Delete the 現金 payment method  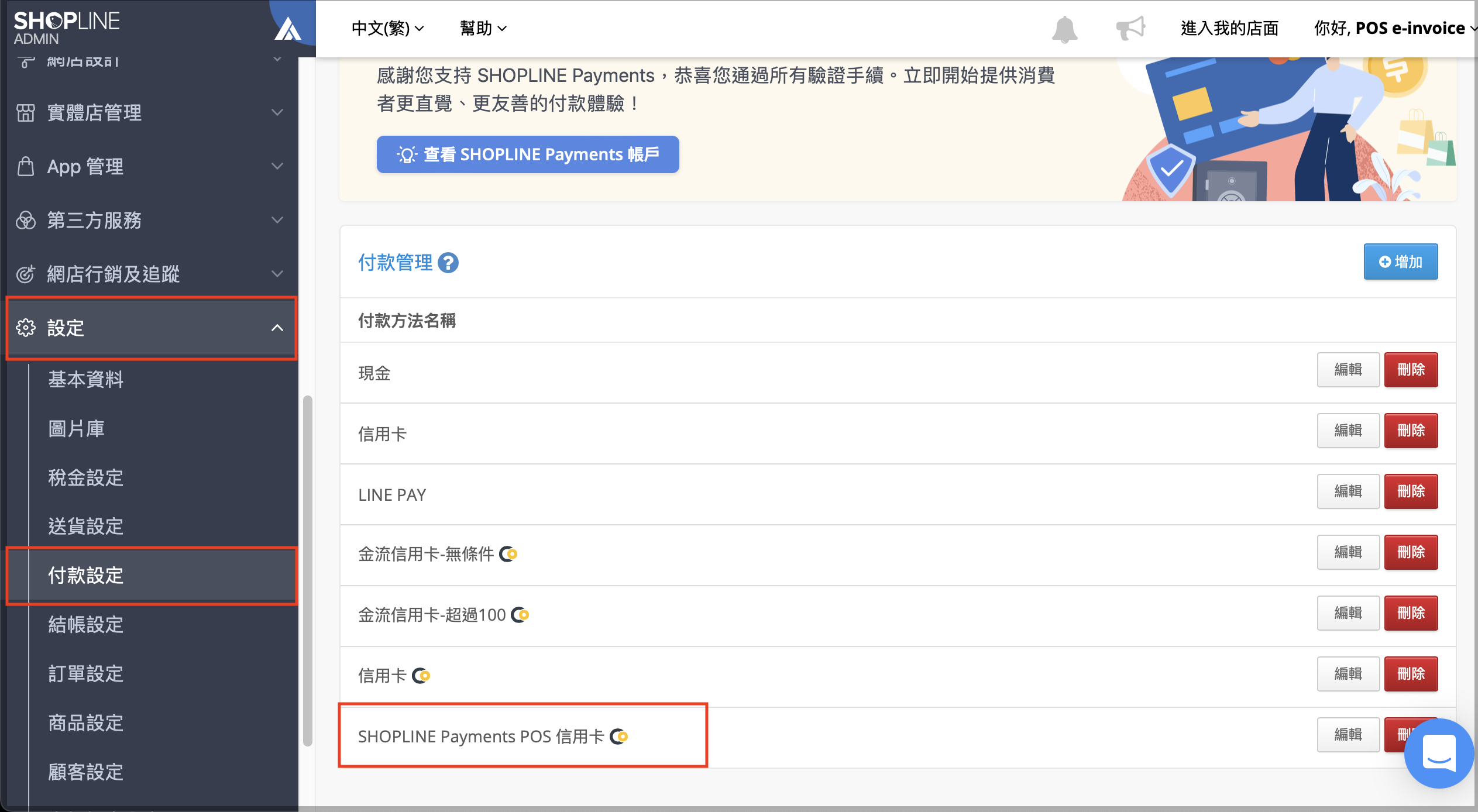pyautogui.click(x=1411, y=370)
